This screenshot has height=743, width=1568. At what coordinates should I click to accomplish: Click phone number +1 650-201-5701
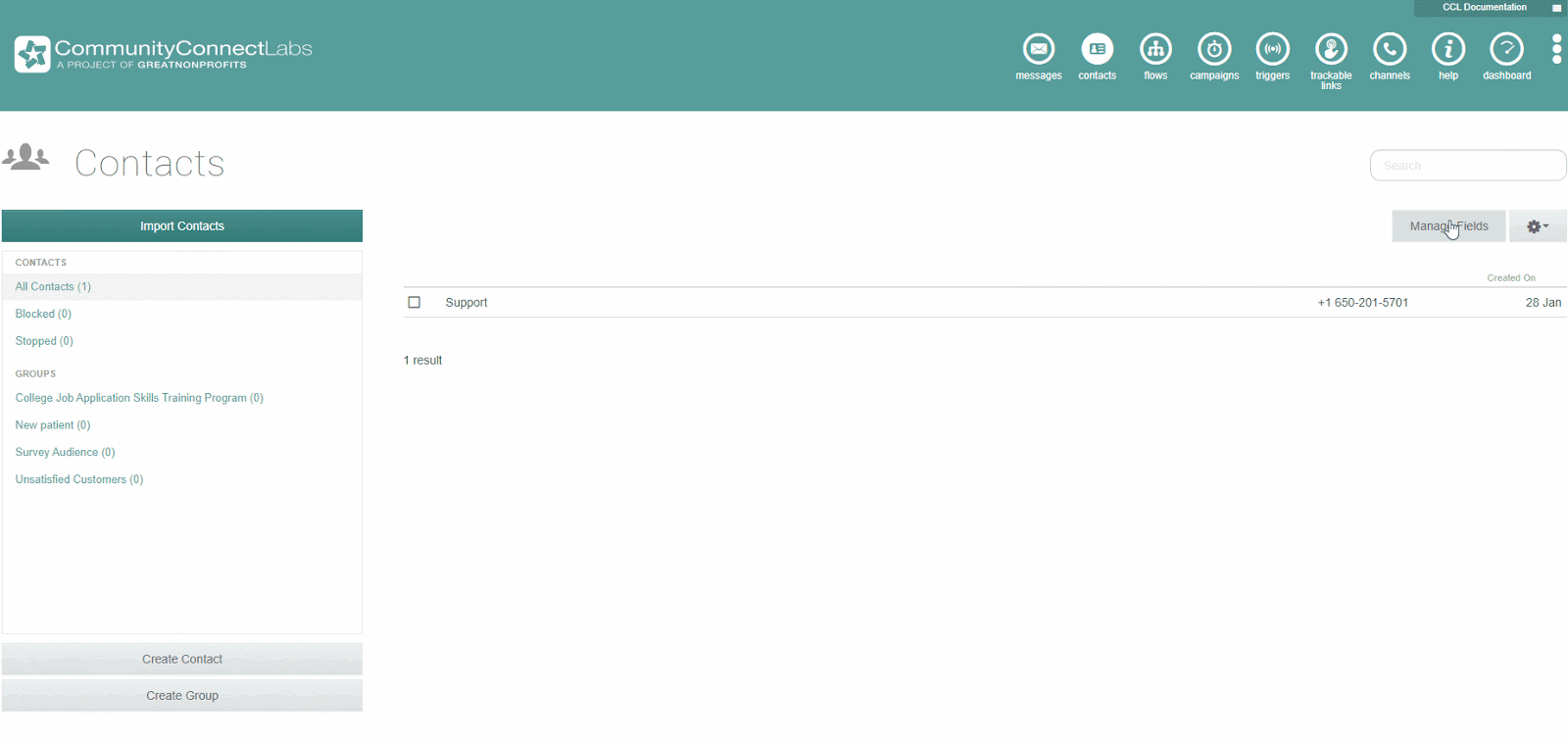pyautogui.click(x=1362, y=302)
